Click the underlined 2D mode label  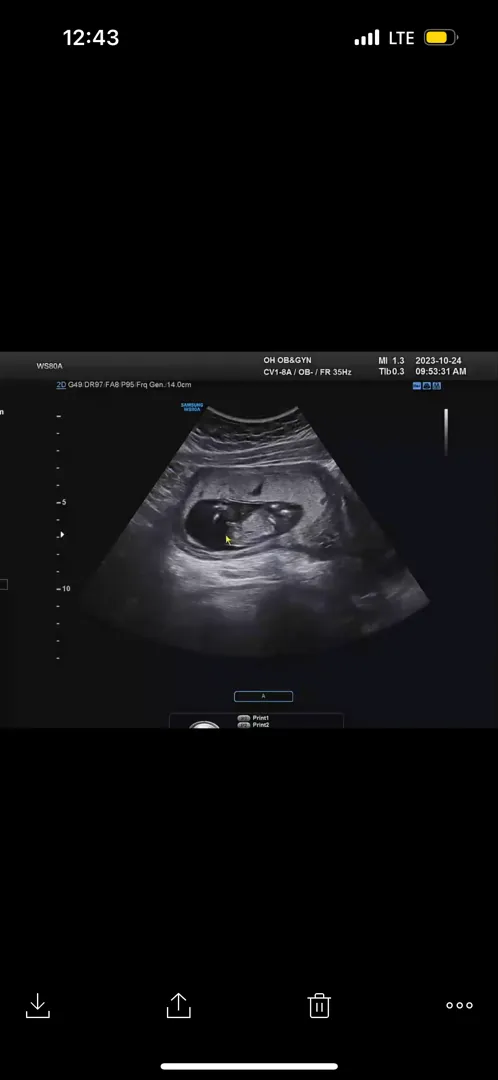click(61, 385)
